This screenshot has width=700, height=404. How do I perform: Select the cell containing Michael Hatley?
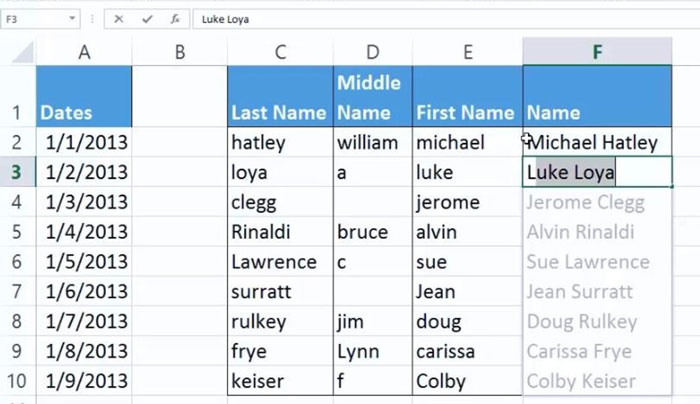click(597, 142)
